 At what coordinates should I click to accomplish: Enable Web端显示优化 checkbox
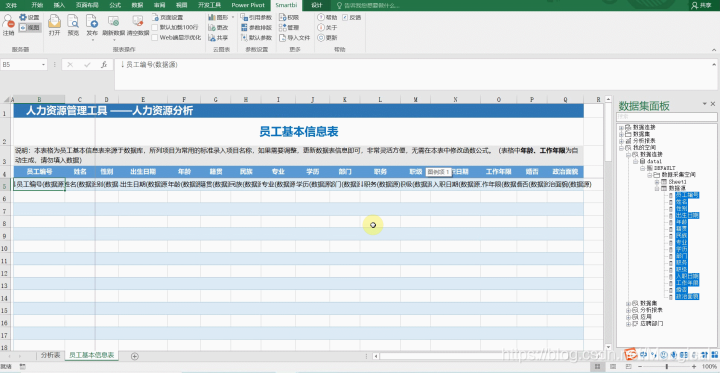pyautogui.click(x=155, y=38)
